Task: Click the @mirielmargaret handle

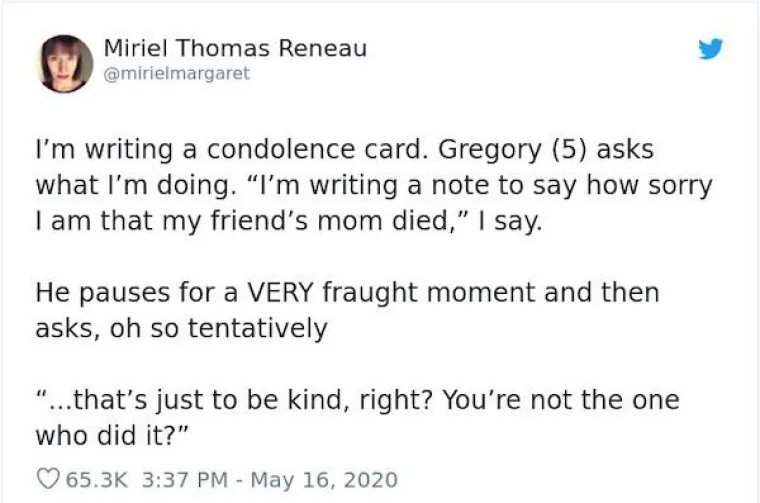Action: point(176,73)
